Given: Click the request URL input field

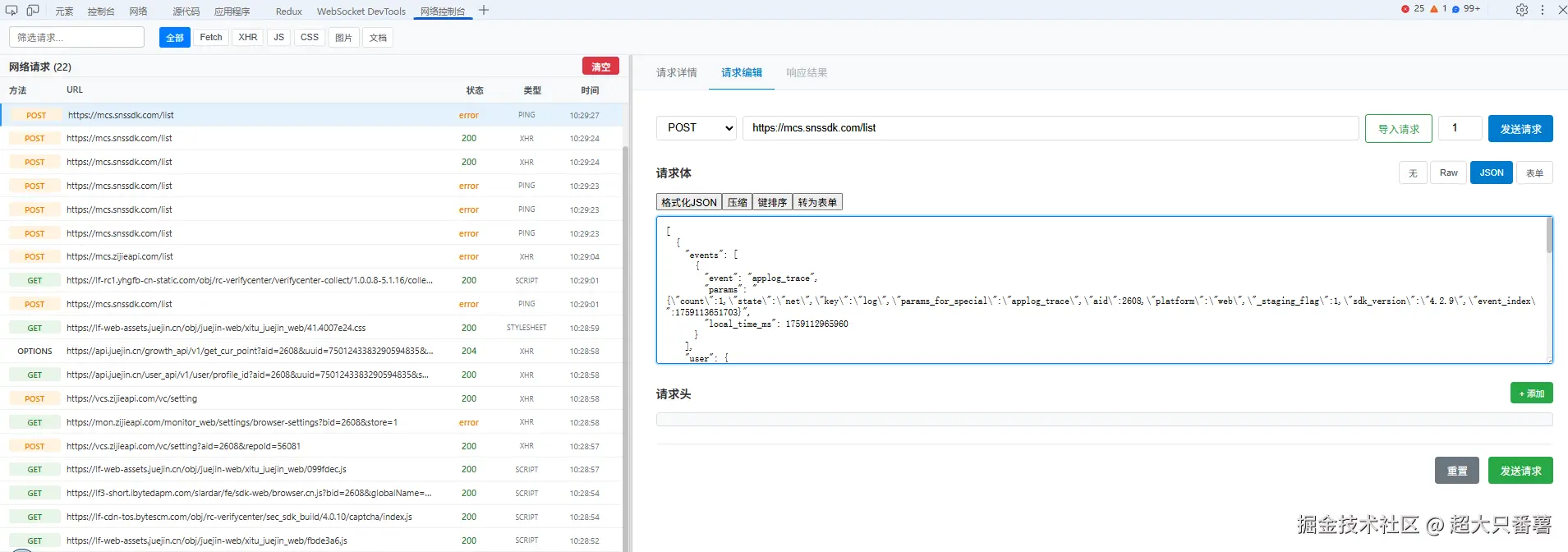Looking at the screenshot, I should pos(1051,128).
